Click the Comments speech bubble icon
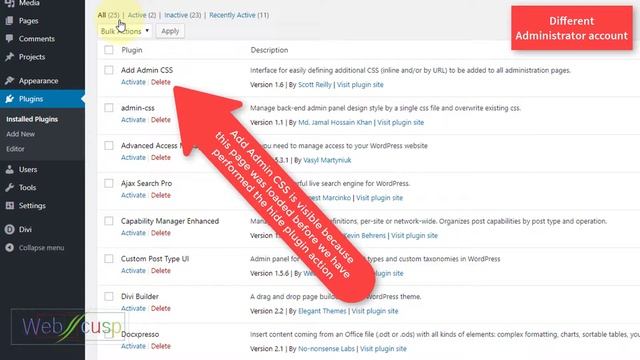Screen dimensions: 640x360 pos(10,39)
